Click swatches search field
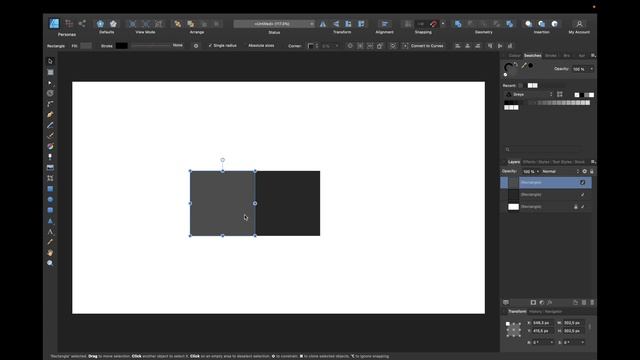 tap(544, 149)
